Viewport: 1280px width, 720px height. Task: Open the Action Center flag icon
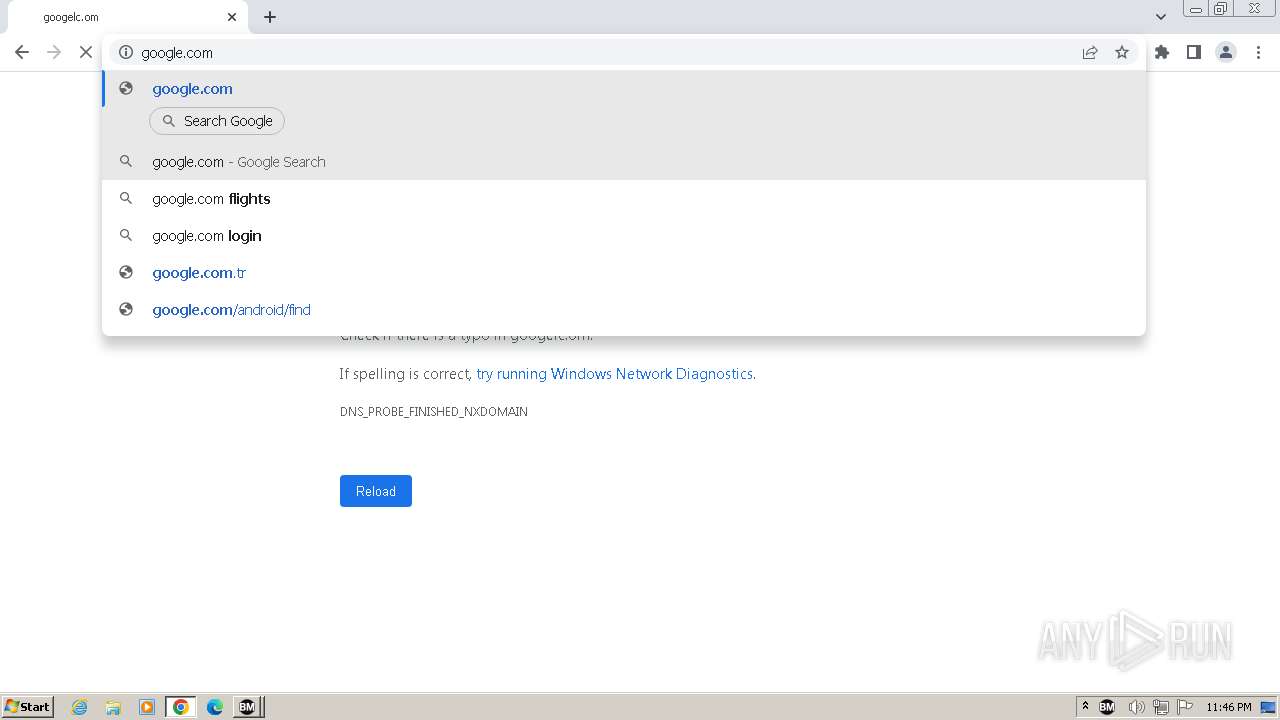tap(1185, 707)
